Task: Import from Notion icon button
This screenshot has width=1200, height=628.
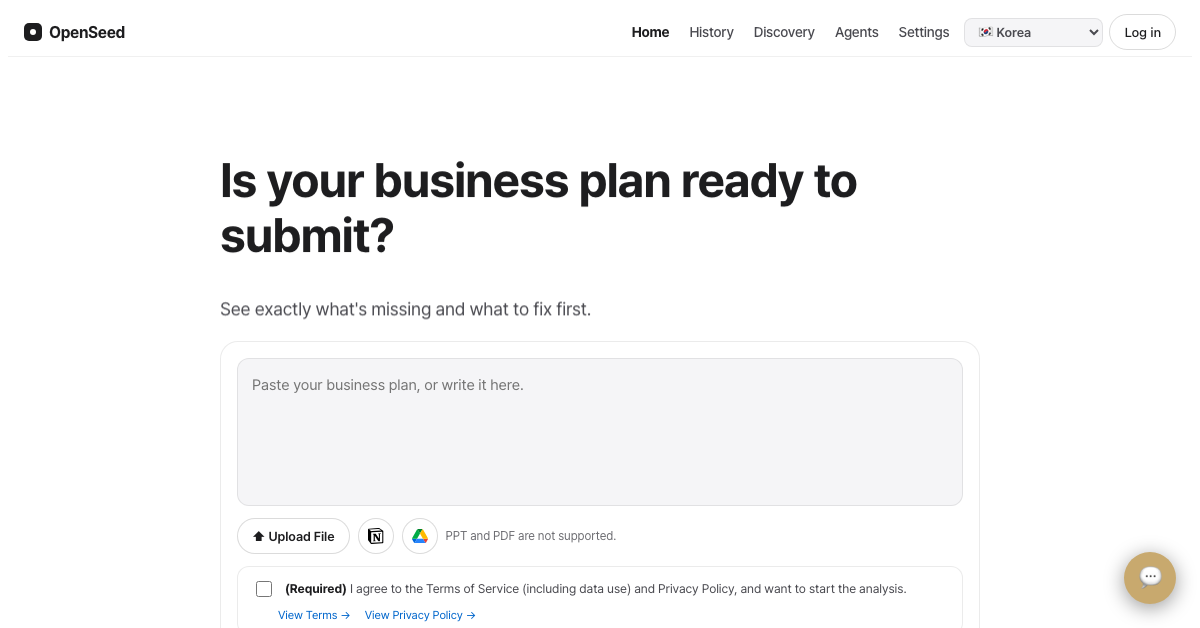Action: pos(376,536)
